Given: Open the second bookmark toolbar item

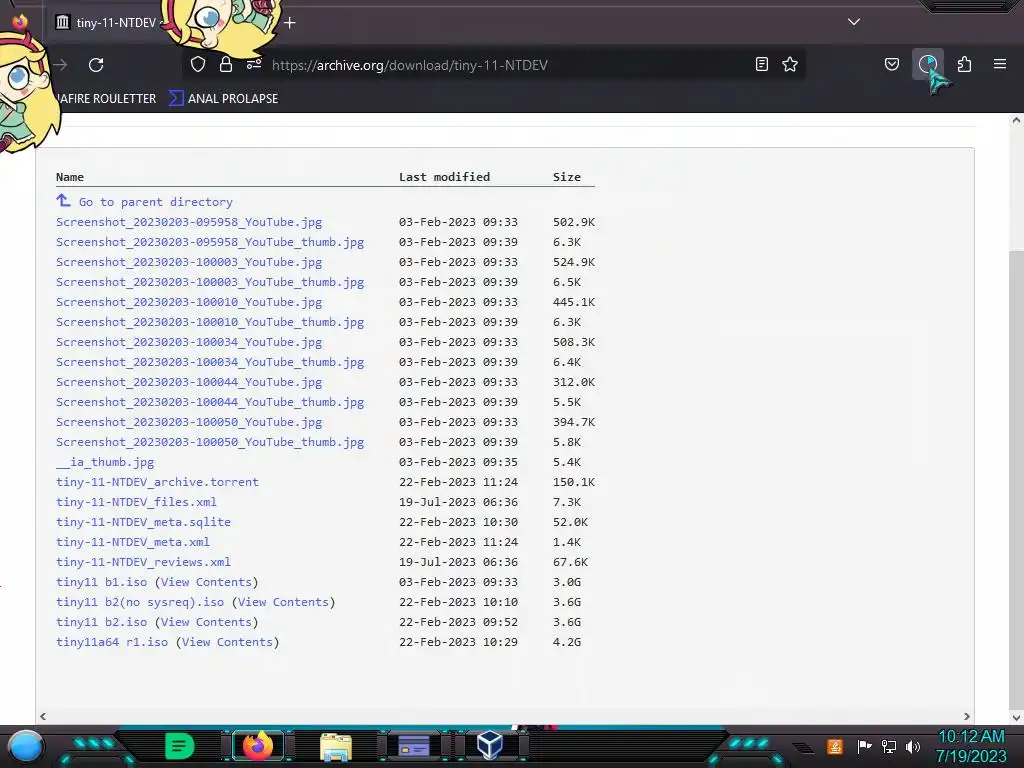Looking at the screenshot, I should [x=223, y=99].
